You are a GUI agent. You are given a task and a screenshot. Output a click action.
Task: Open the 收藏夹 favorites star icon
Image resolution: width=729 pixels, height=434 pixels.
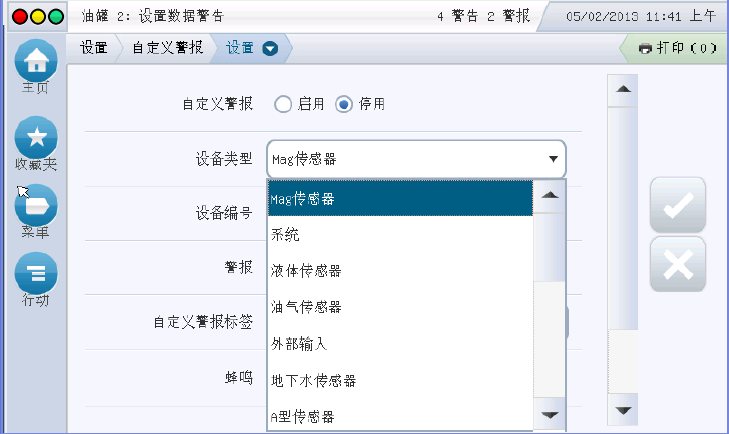[36, 136]
